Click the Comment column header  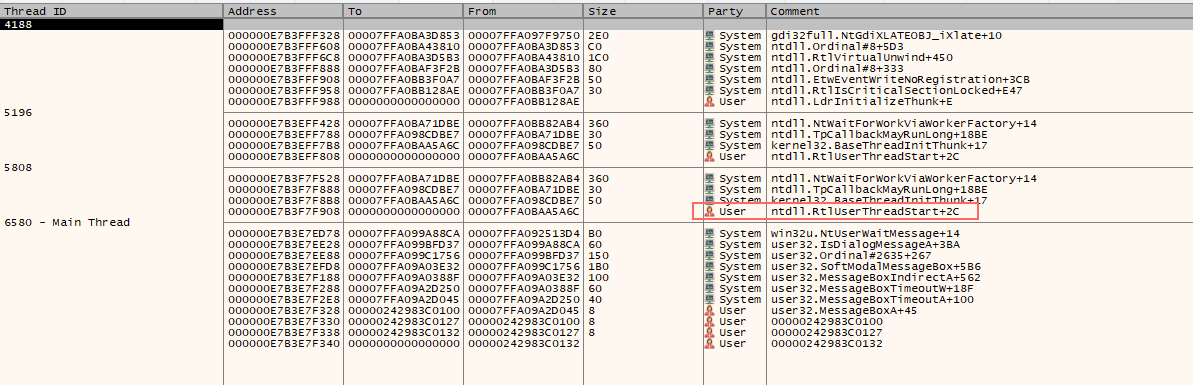click(x=980, y=11)
